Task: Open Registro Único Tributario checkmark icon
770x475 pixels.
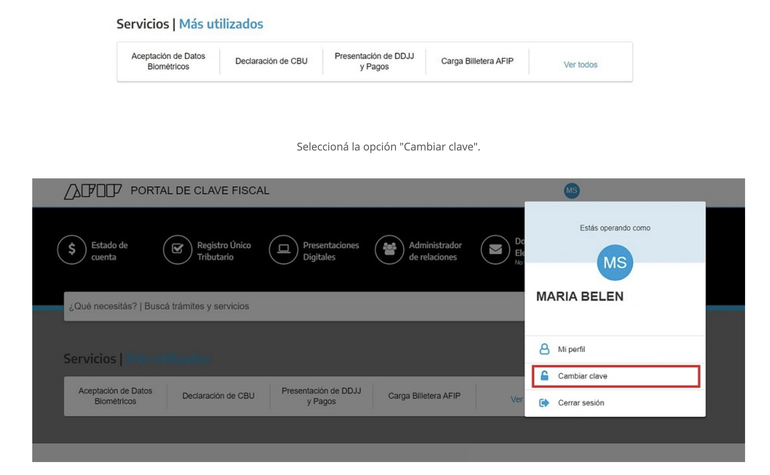Action: coord(177,250)
